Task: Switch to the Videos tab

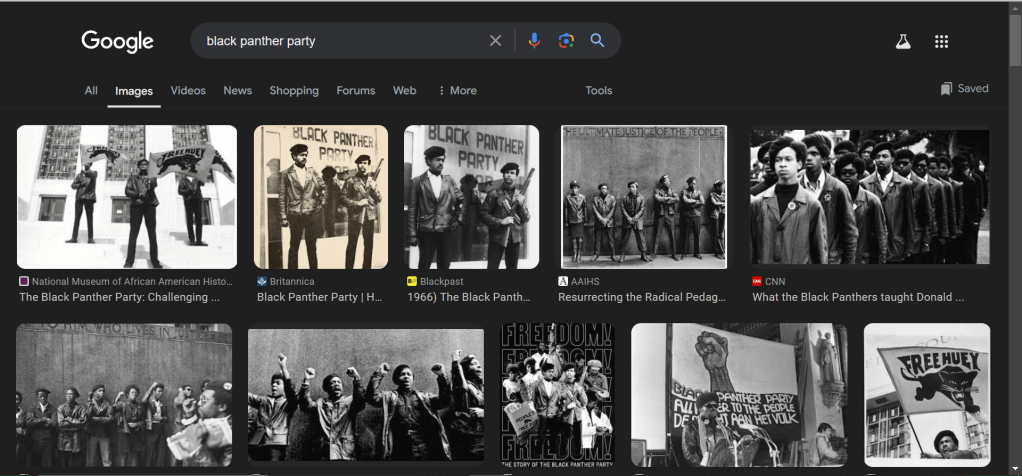Action: (188, 91)
